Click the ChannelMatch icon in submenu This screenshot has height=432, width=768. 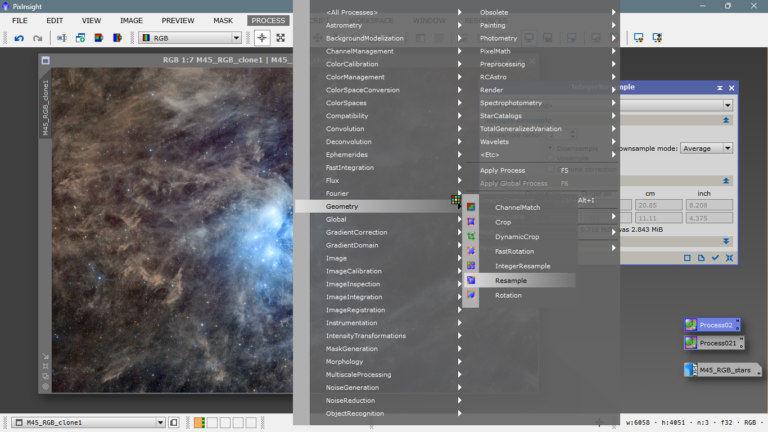471,207
